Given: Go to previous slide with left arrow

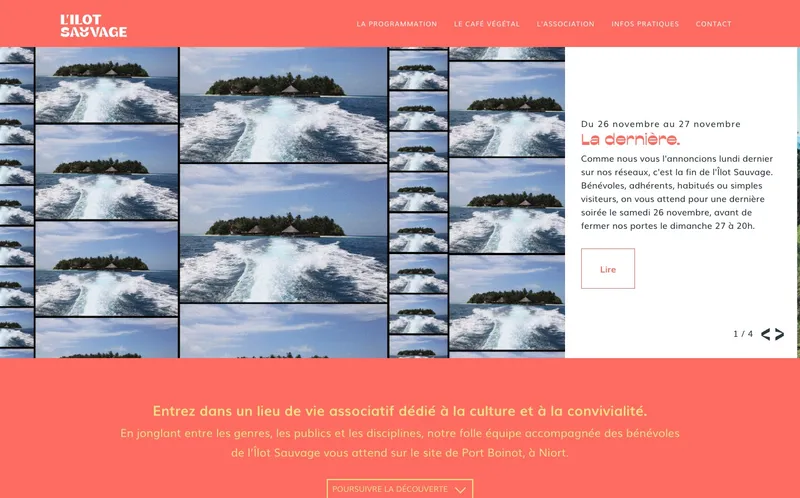Looking at the screenshot, I should 766,334.
